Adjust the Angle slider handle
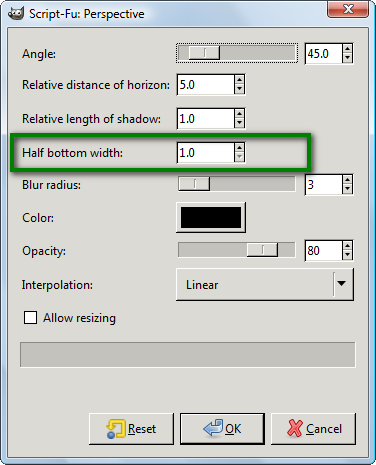The image size is (376, 465). [x=204, y=53]
